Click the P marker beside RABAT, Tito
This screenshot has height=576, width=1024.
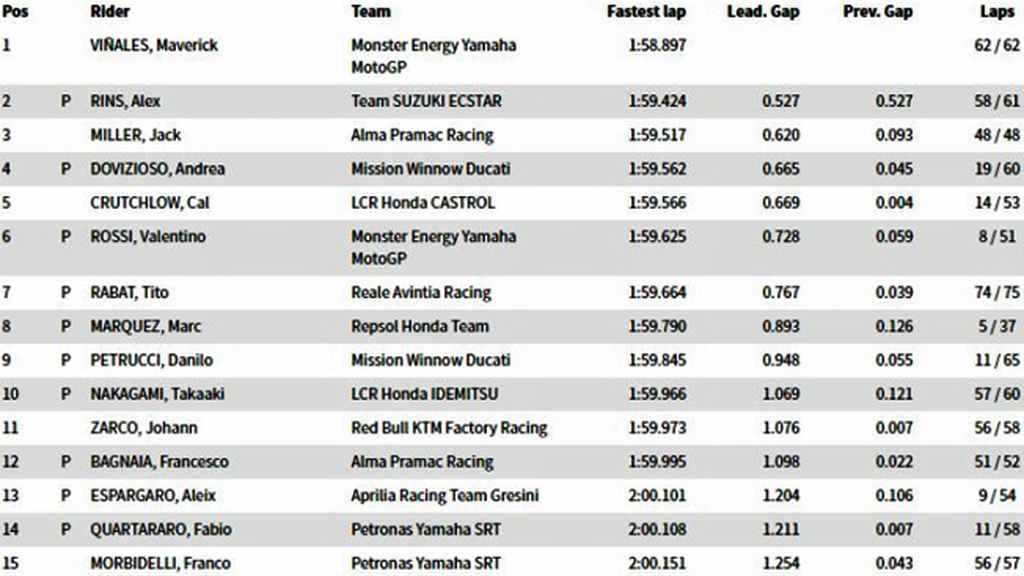coord(65,293)
